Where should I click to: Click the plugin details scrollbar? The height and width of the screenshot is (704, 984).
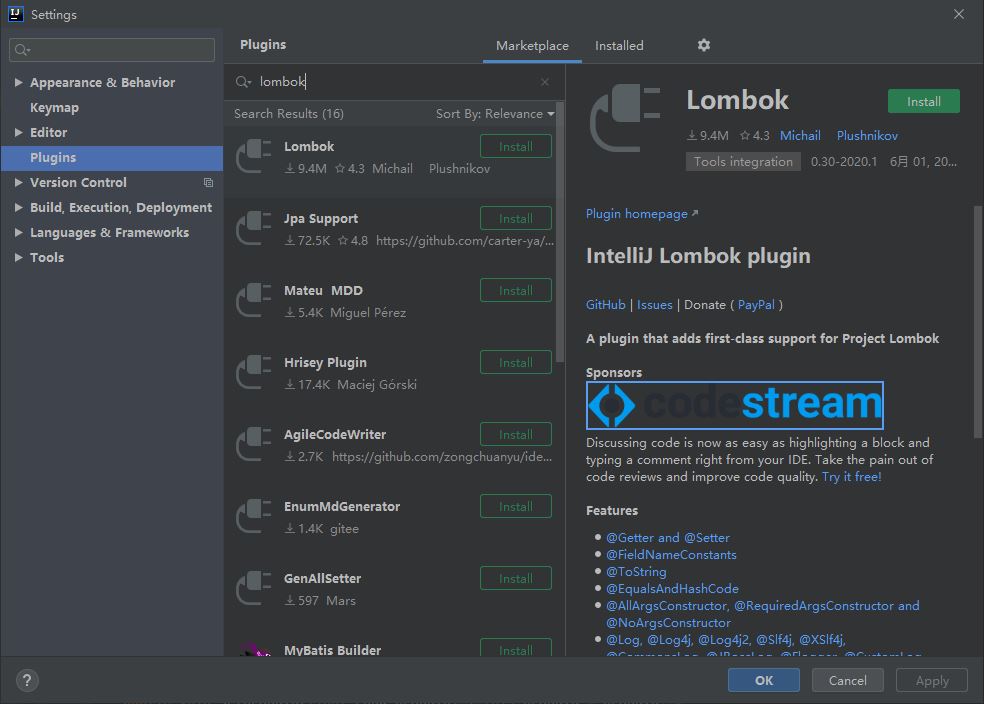pos(978,322)
